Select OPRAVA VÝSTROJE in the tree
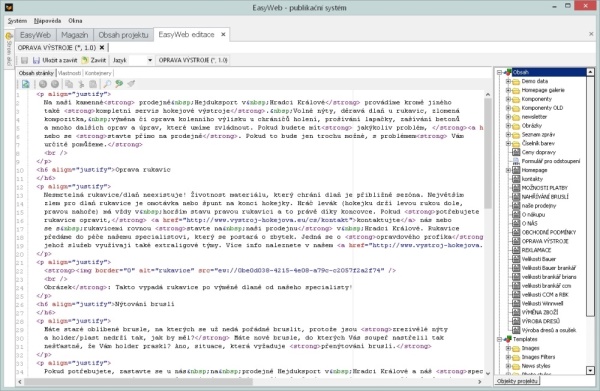This screenshot has height=391, width=600. point(545,241)
